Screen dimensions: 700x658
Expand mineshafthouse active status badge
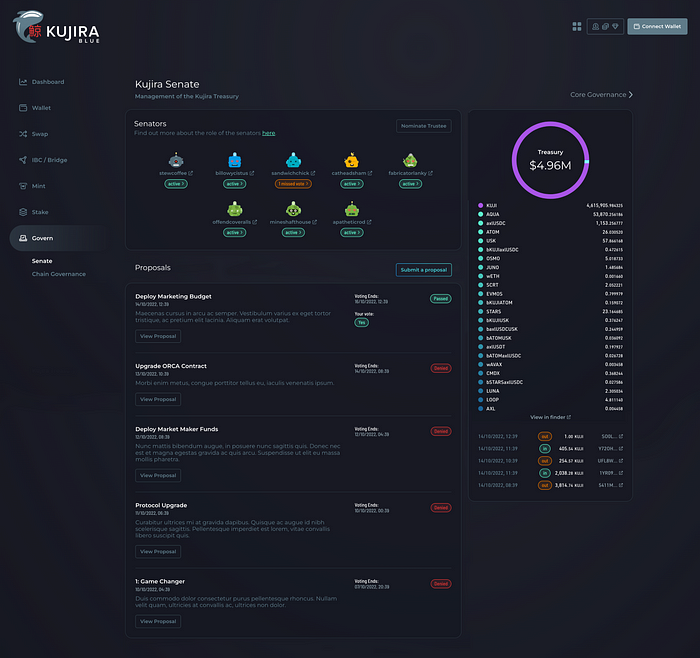click(x=293, y=233)
